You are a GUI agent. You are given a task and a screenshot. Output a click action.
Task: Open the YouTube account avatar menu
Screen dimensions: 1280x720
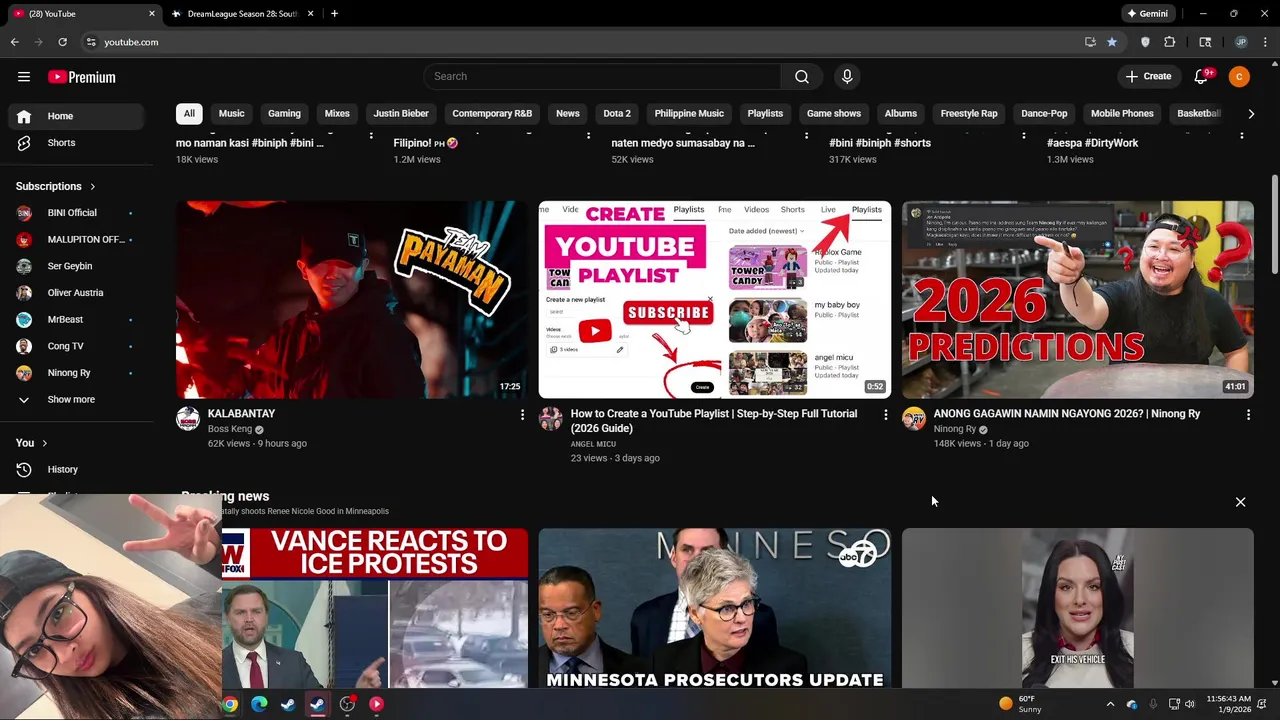point(1239,77)
